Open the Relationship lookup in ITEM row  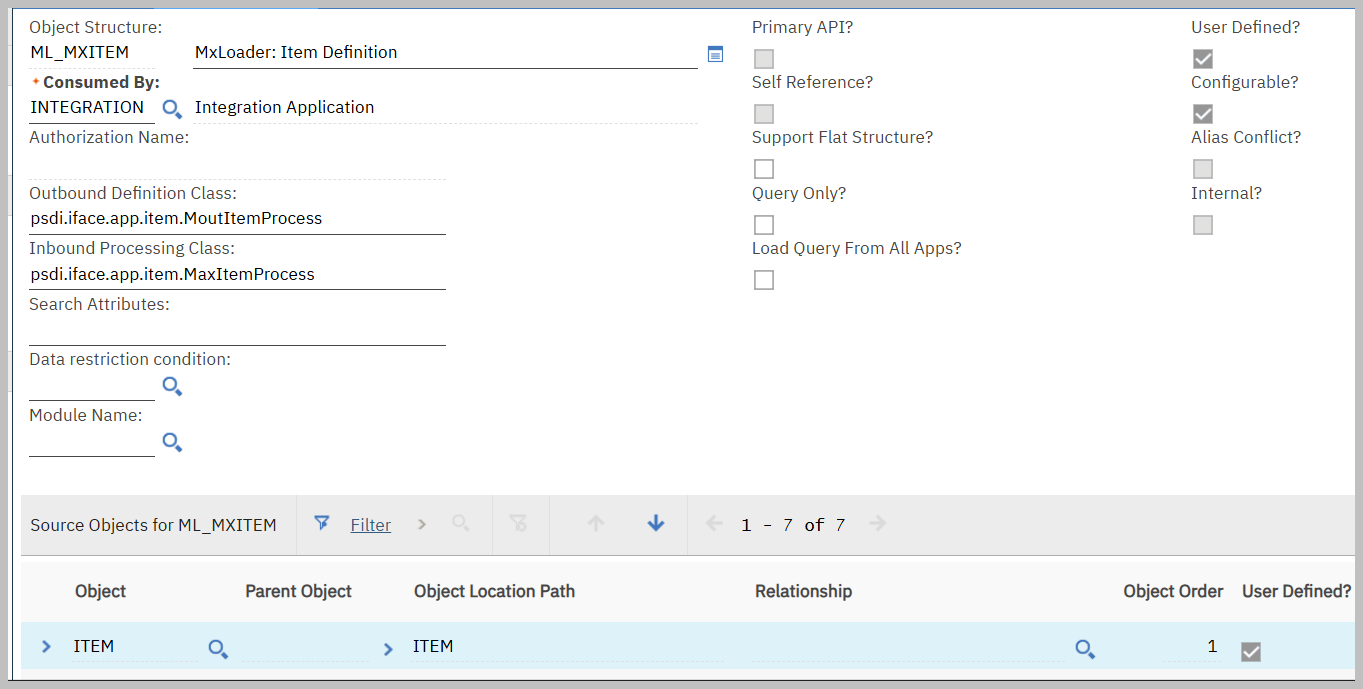(1085, 649)
